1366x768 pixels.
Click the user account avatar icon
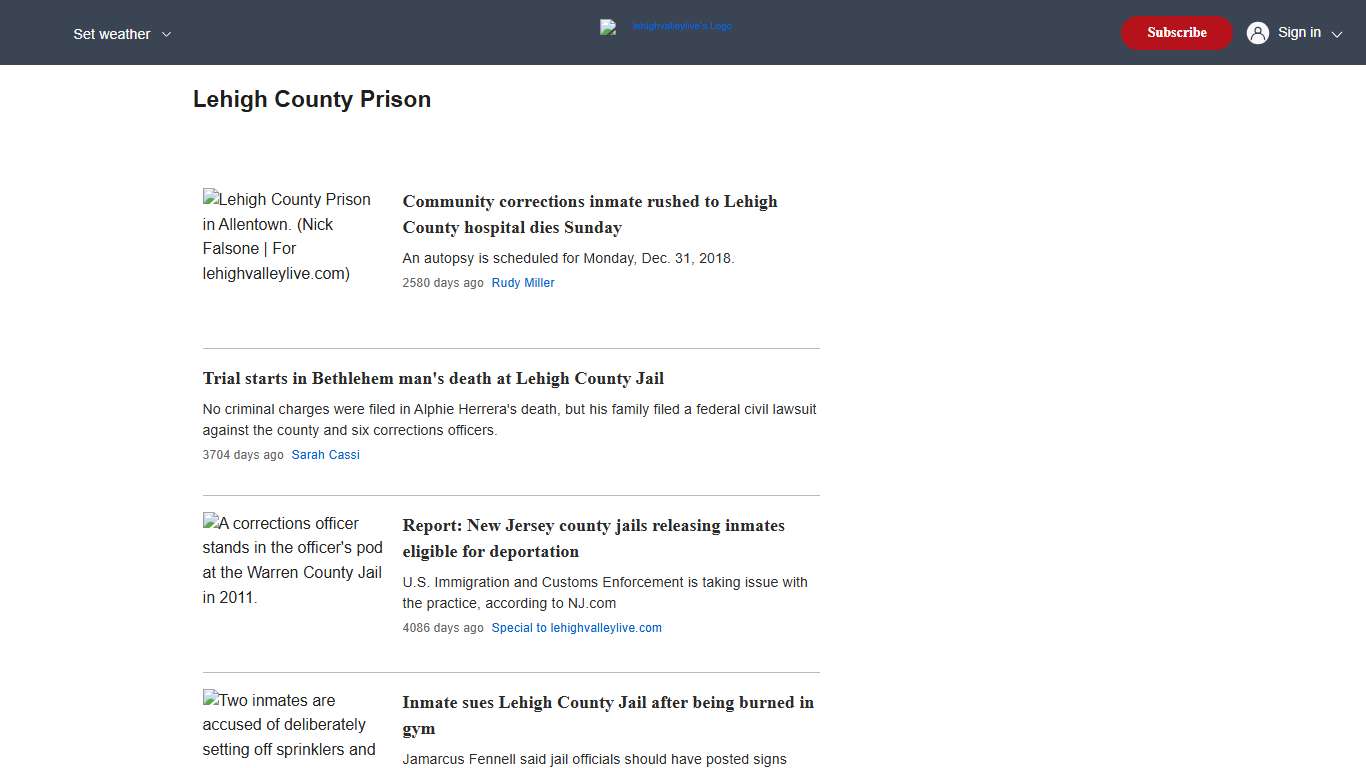point(1257,32)
